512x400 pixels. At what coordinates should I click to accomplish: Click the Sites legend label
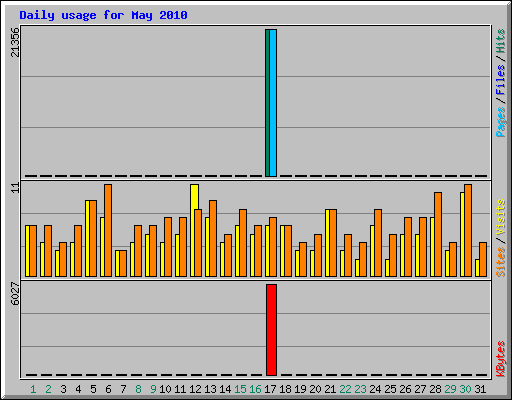[x=500, y=262]
